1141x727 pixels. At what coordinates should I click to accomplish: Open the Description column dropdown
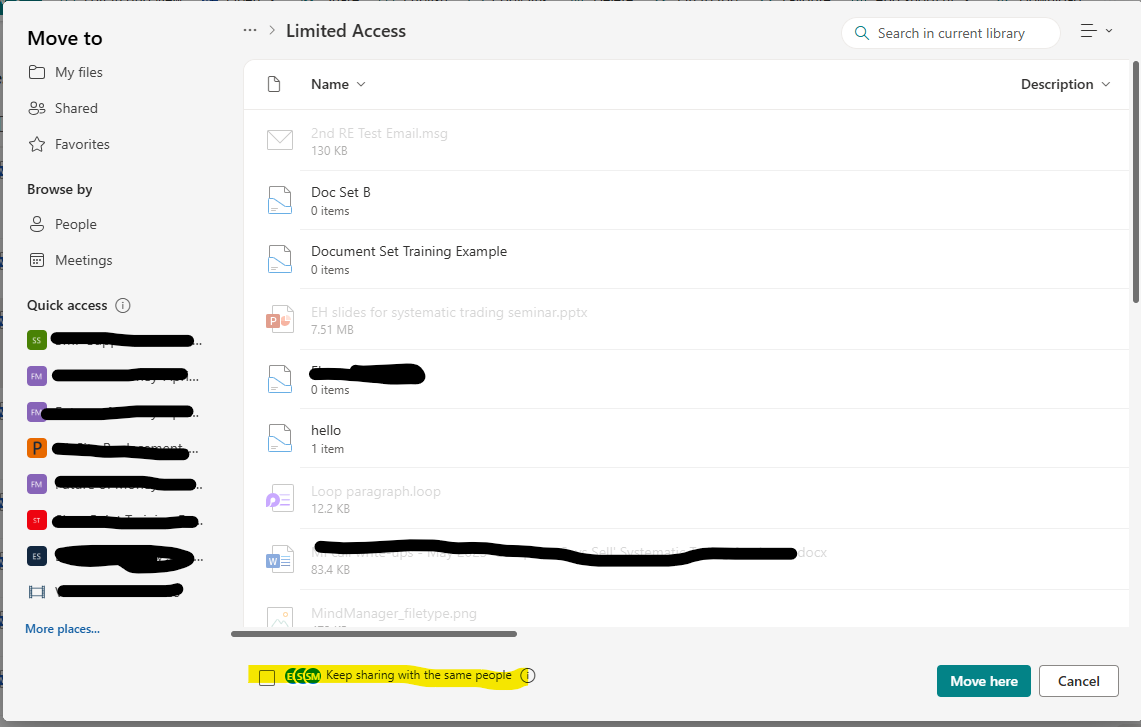pyautogui.click(x=1106, y=84)
